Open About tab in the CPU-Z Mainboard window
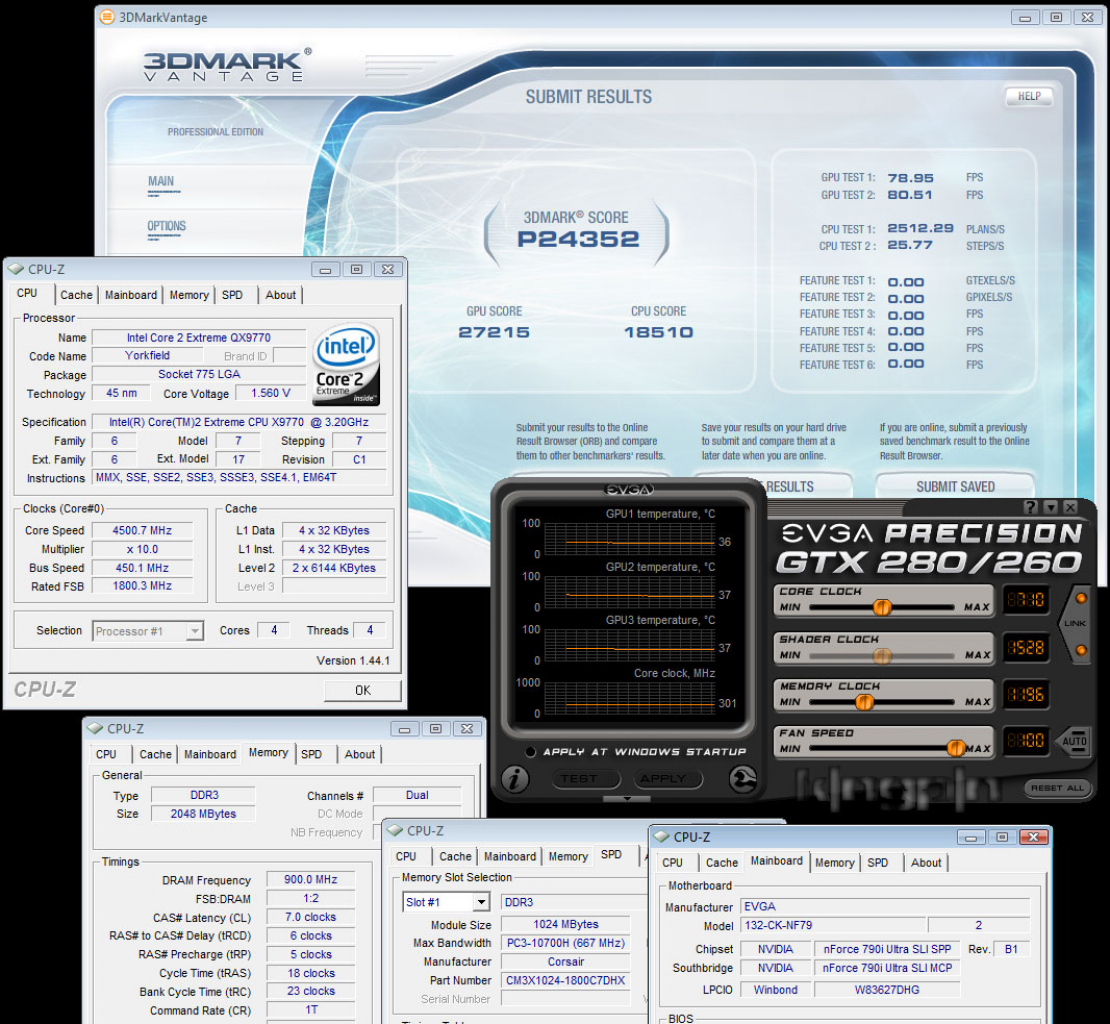 (x=926, y=863)
